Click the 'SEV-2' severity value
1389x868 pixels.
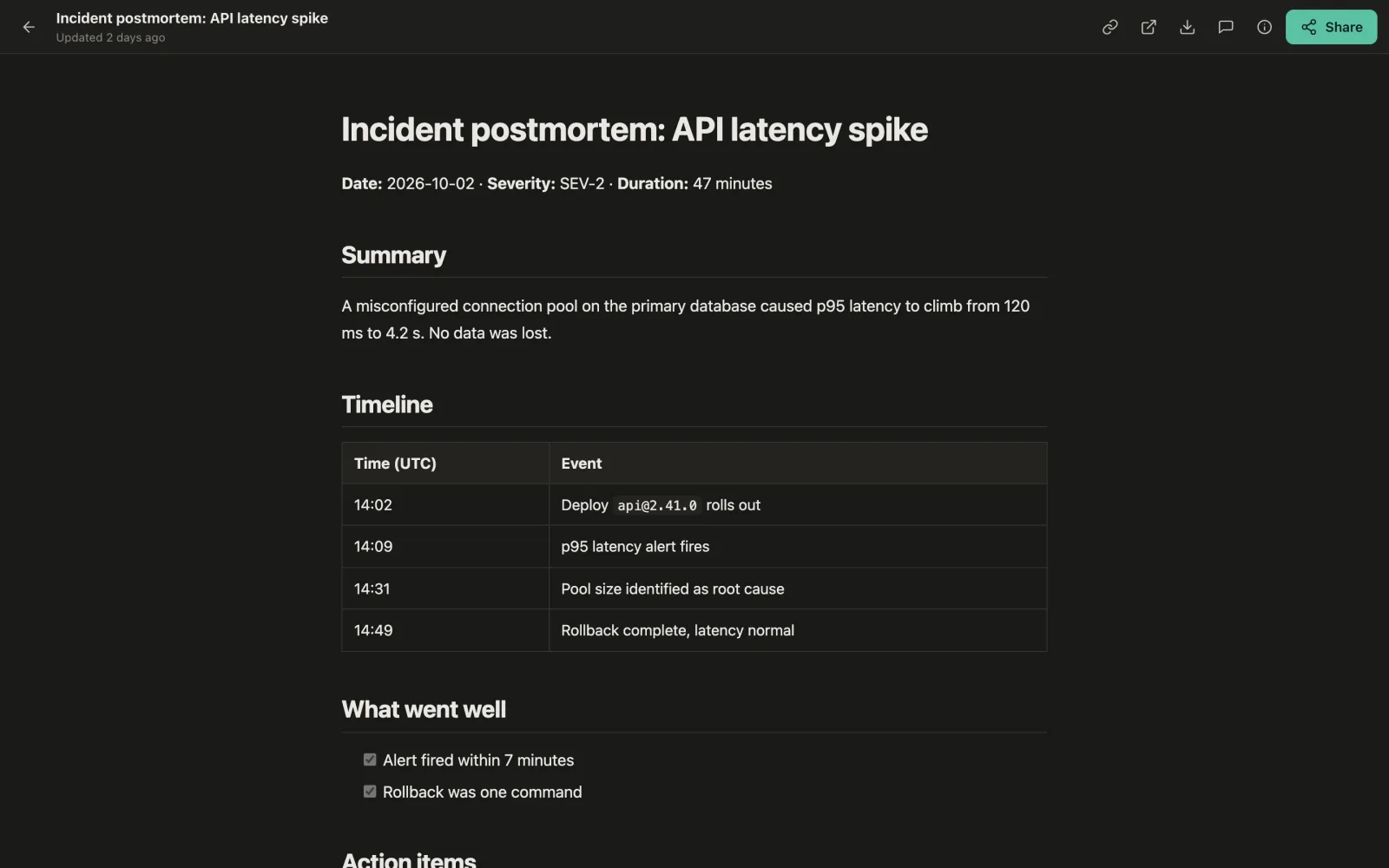pyautogui.click(x=582, y=183)
